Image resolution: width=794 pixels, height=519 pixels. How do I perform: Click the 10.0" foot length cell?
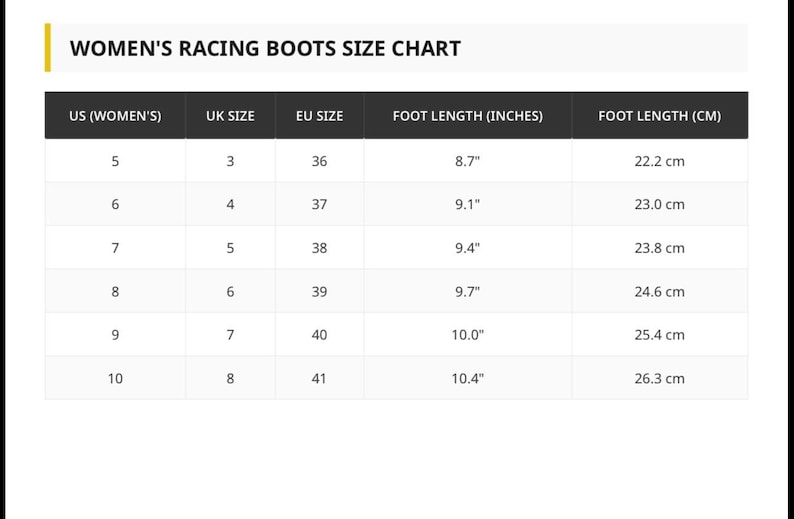click(468, 335)
